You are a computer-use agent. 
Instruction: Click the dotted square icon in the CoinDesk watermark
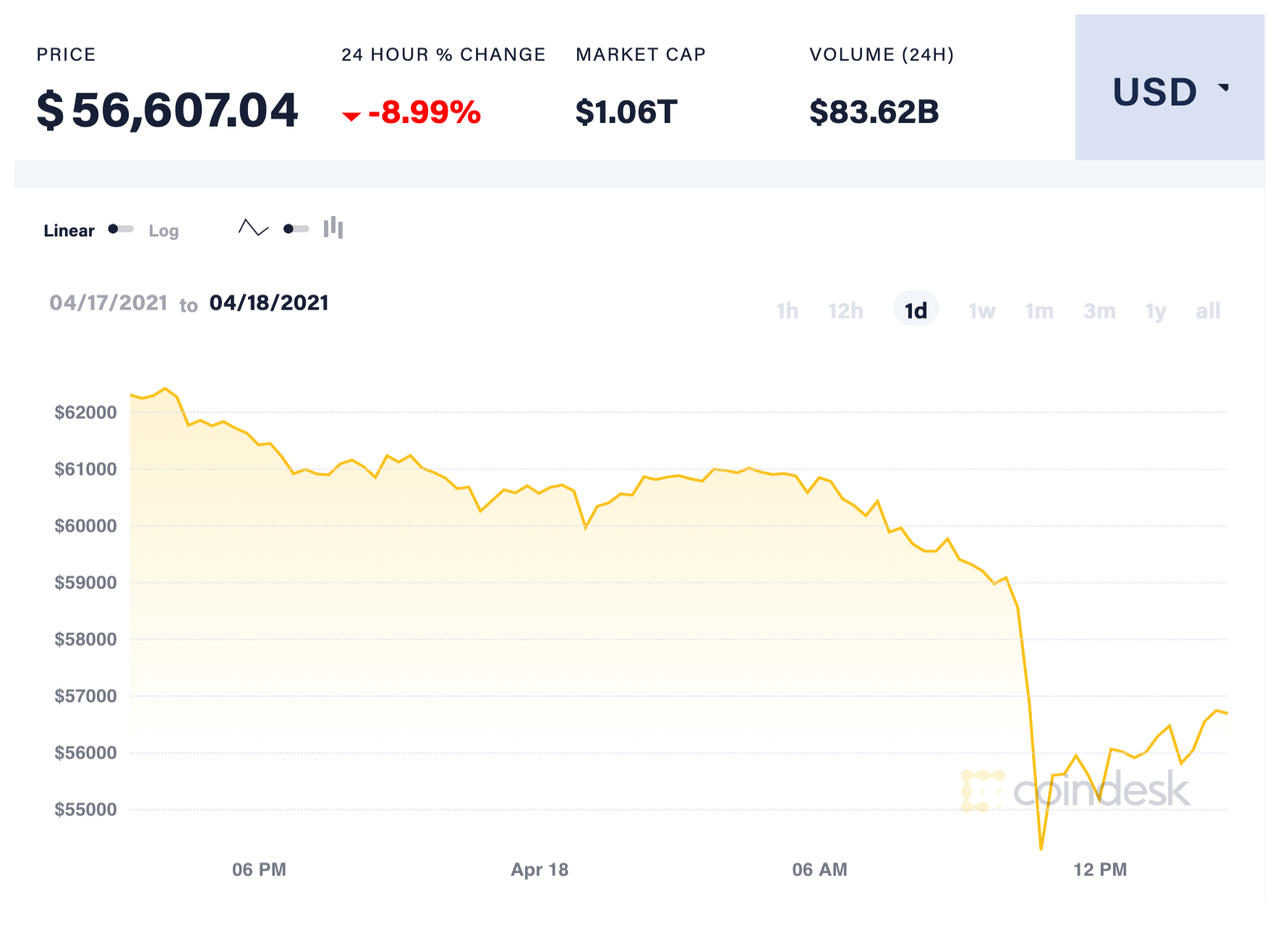[x=981, y=792]
